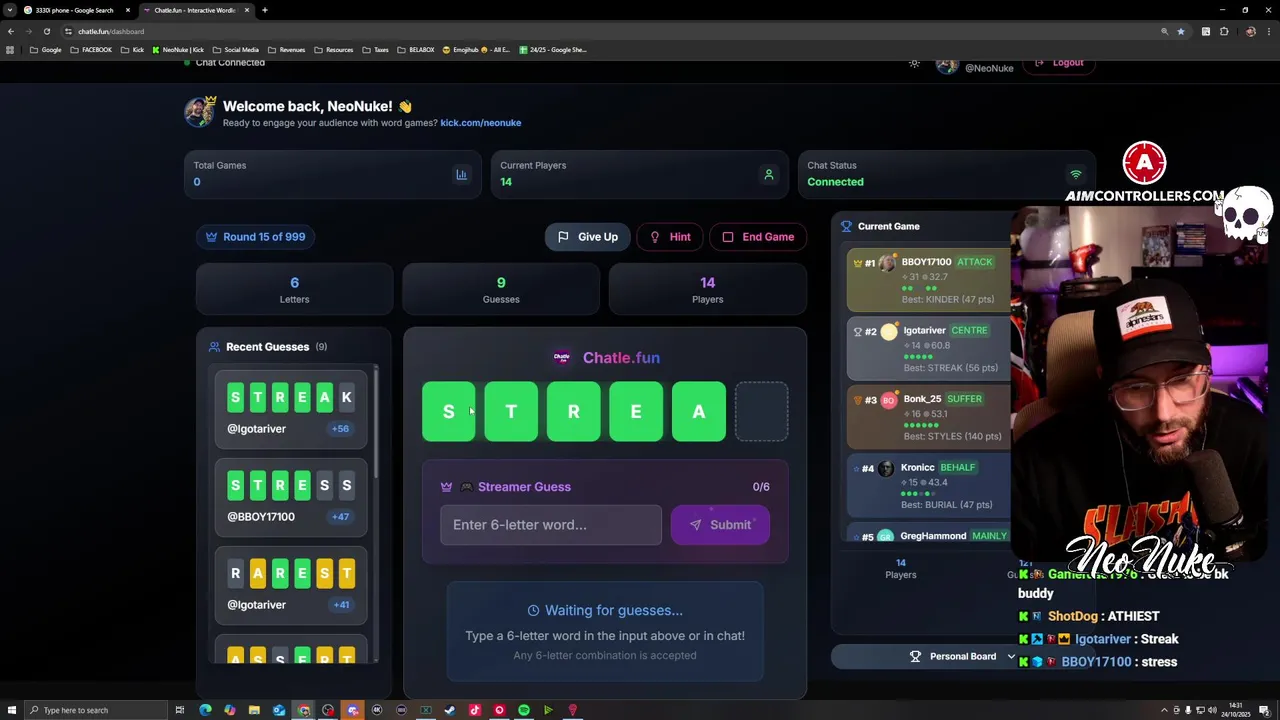The height and width of the screenshot is (720, 1280).
Task: Click GregHammond's leaderboard row
Action: pos(929,534)
